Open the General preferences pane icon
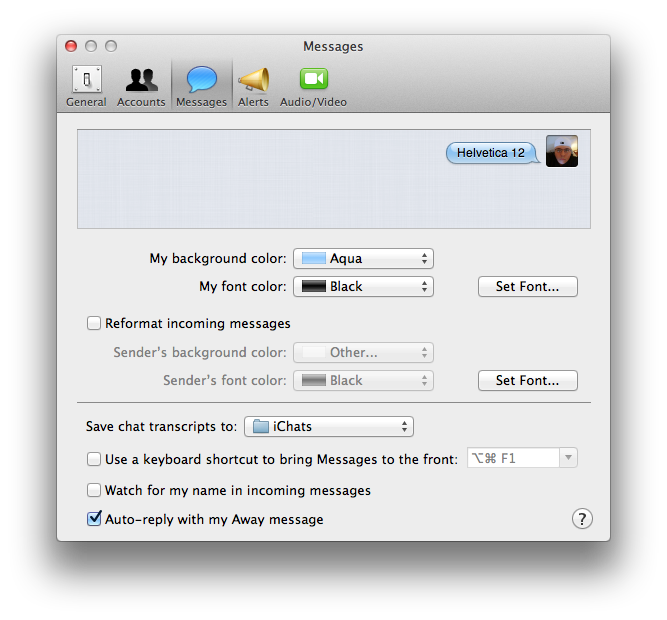Viewport: 667px width, 620px height. (x=86, y=80)
